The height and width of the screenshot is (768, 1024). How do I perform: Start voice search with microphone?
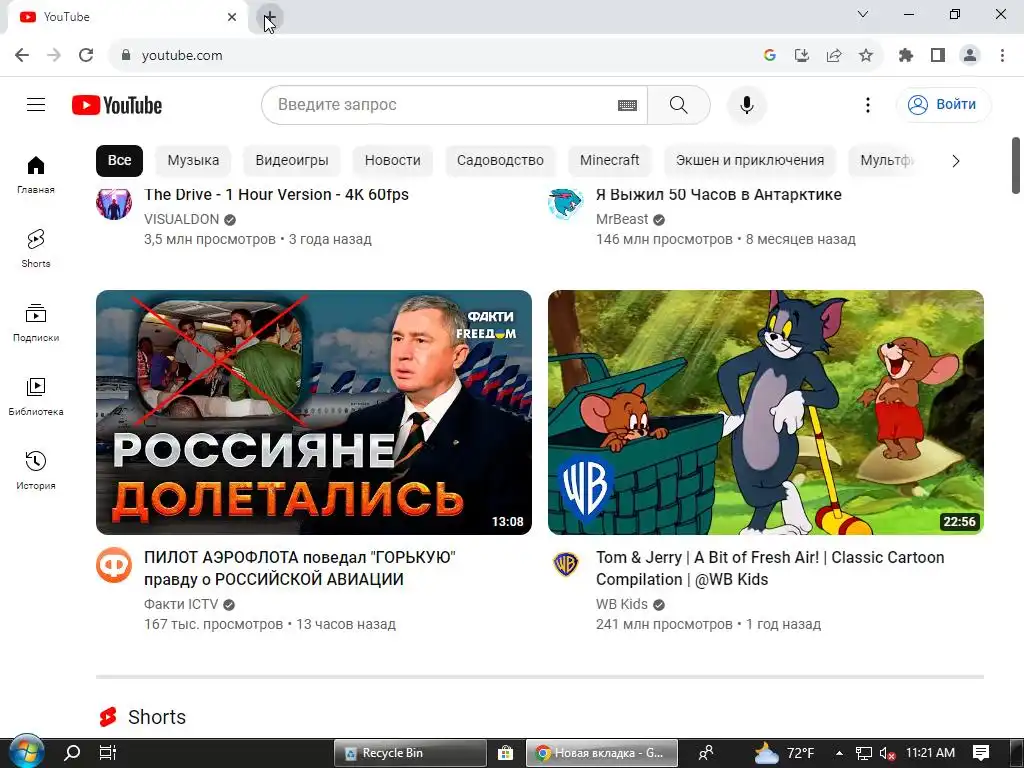(x=746, y=104)
